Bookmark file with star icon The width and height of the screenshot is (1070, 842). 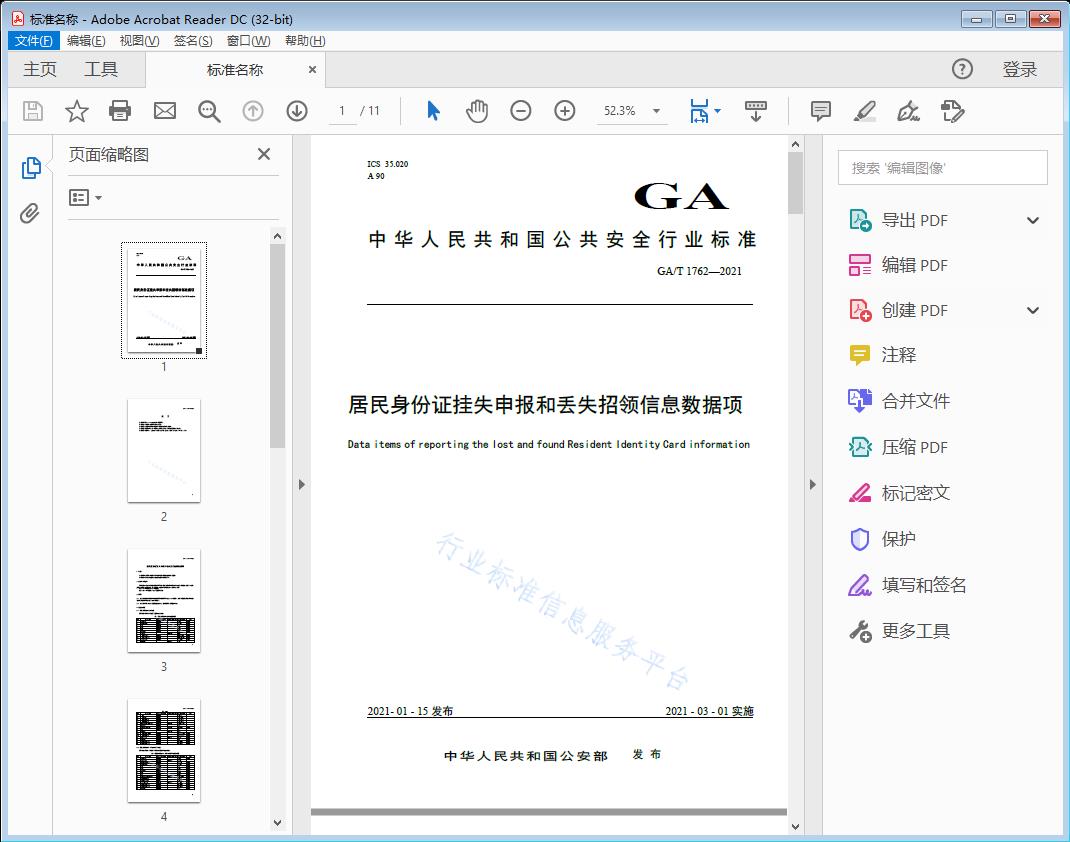coord(77,111)
